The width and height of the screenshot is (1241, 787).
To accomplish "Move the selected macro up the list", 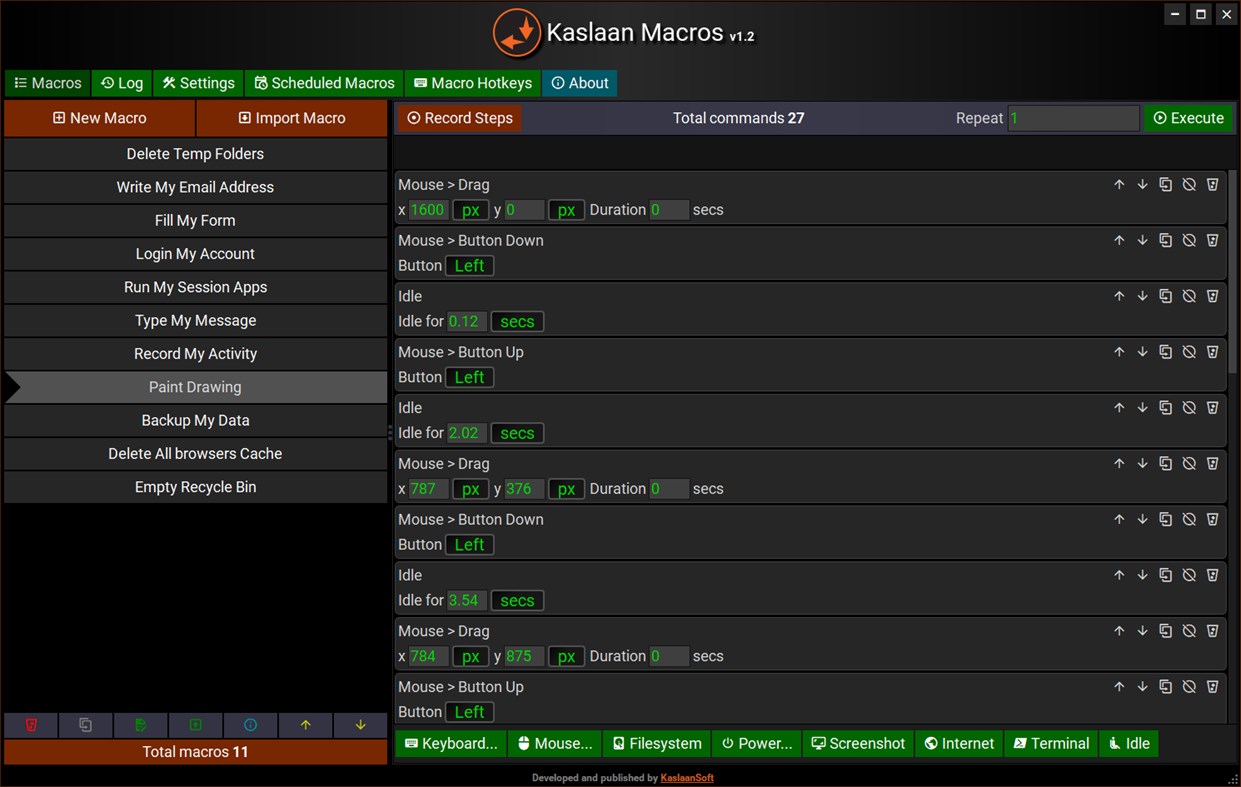I will (x=305, y=725).
